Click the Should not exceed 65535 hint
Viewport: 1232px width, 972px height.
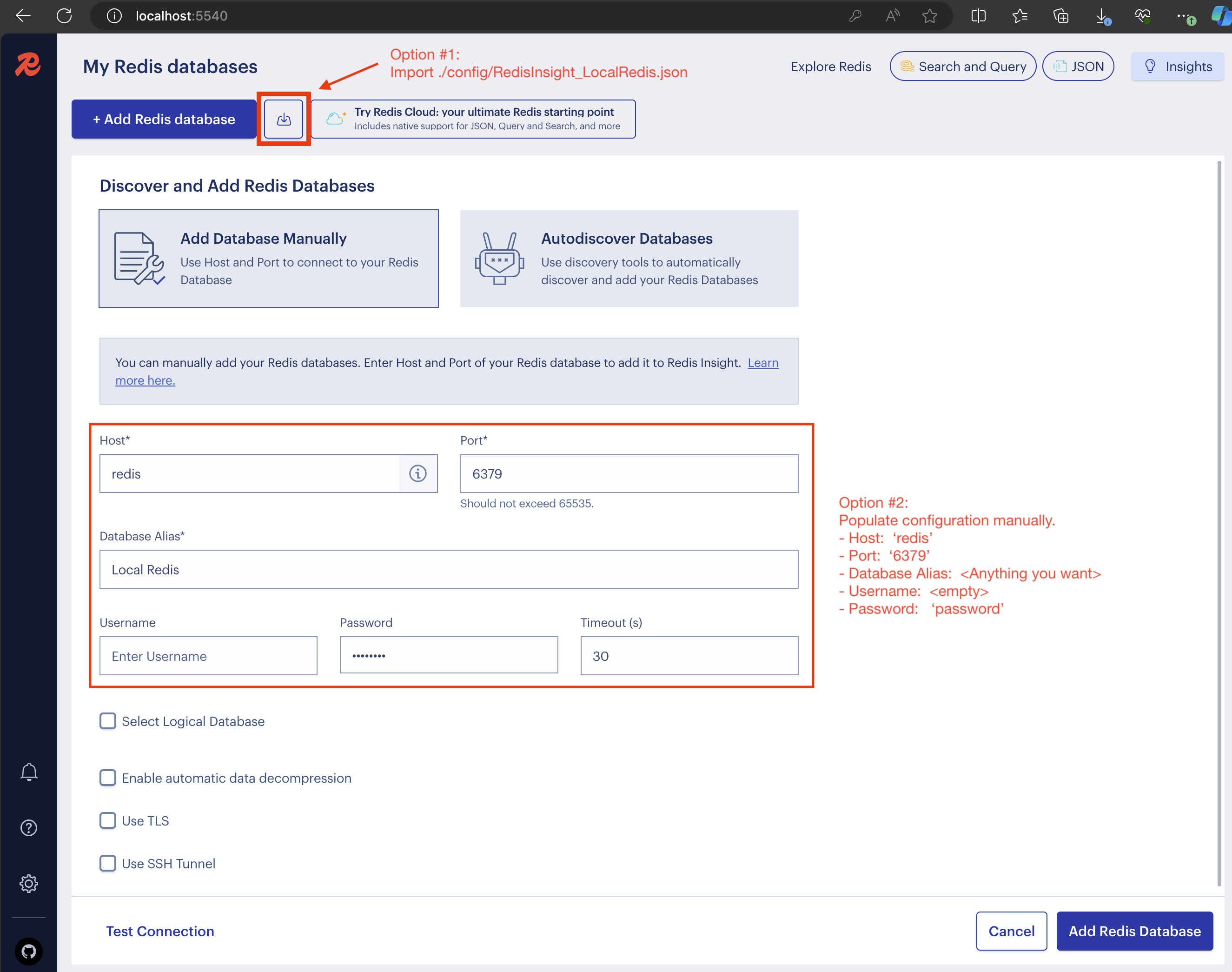(527, 504)
